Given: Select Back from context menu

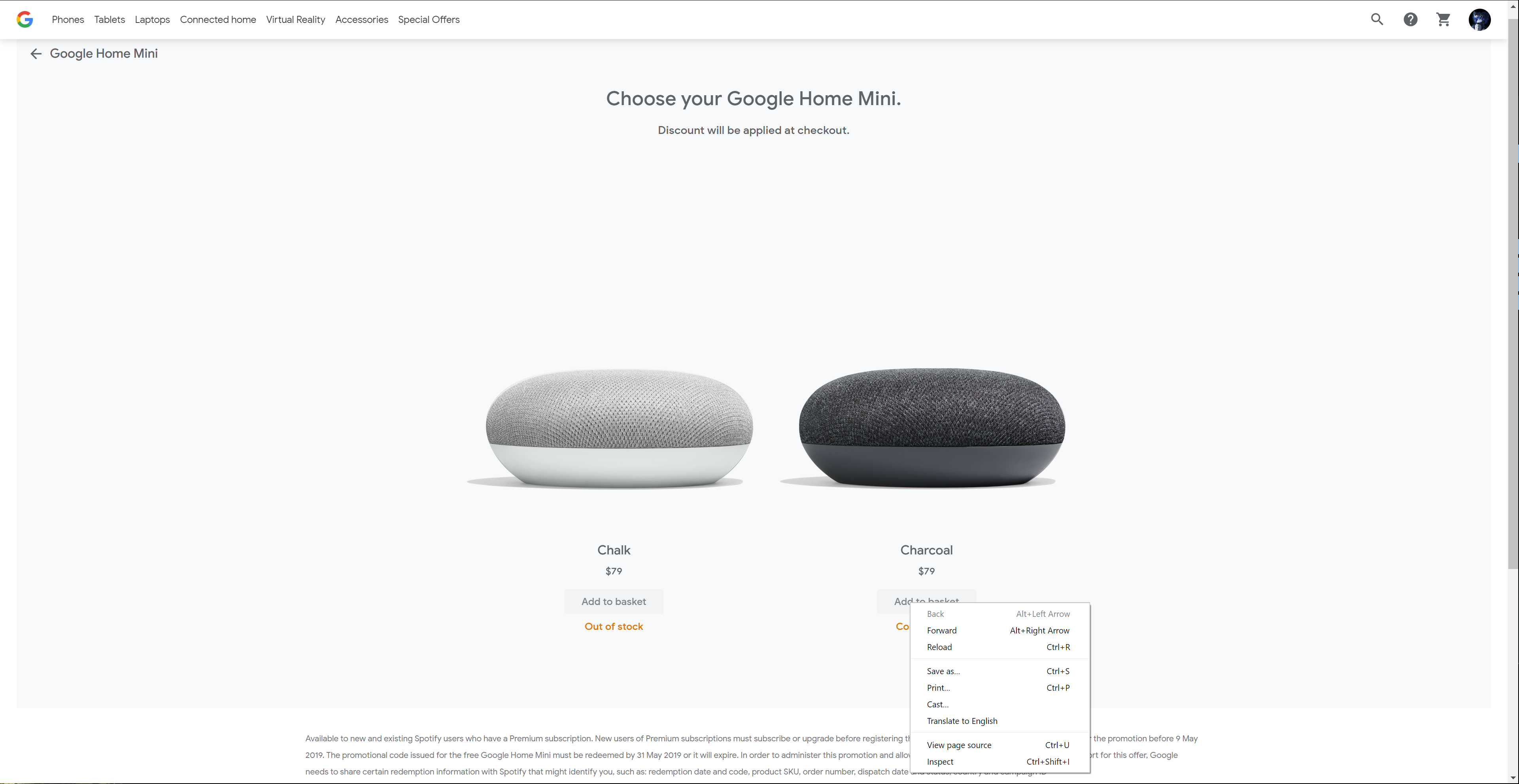Looking at the screenshot, I should tap(935, 613).
